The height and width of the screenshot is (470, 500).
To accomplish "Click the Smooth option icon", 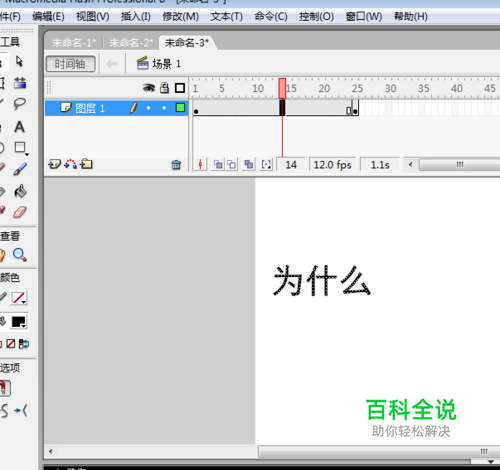I will pyautogui.click(x=4, y=411).
